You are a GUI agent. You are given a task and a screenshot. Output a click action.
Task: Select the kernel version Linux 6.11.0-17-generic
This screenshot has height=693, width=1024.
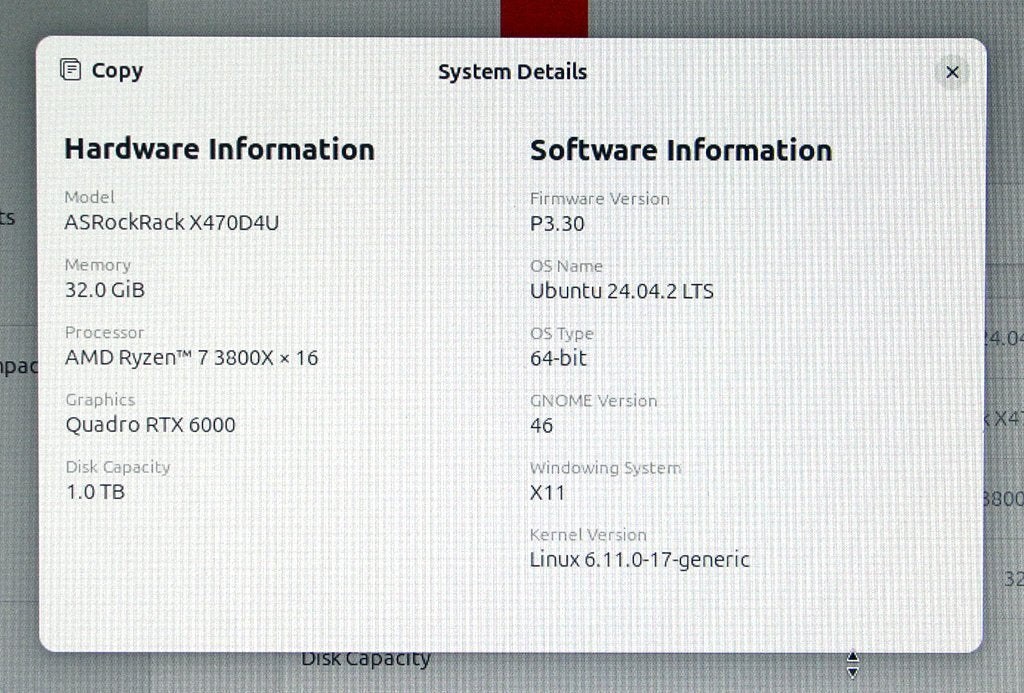click(639, 560)
